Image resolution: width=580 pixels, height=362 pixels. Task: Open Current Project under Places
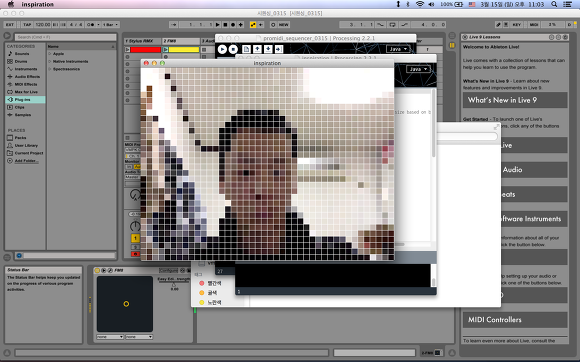[x=25, y=153]
